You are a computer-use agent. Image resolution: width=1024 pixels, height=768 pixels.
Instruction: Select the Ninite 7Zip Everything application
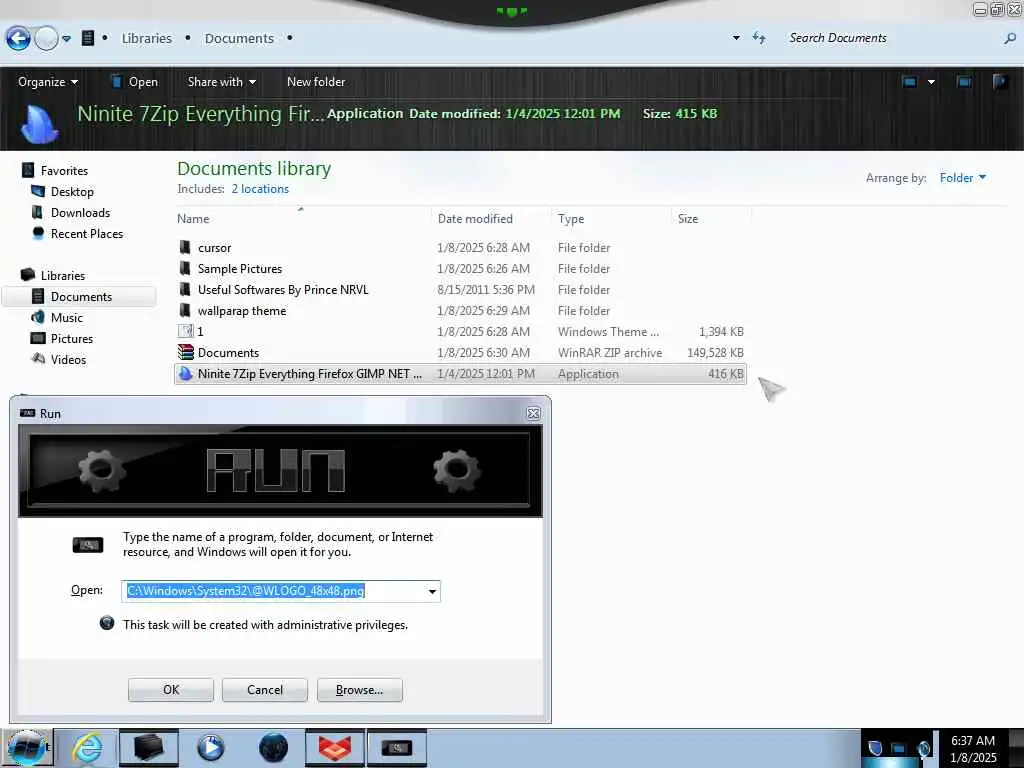pos(460,374)
